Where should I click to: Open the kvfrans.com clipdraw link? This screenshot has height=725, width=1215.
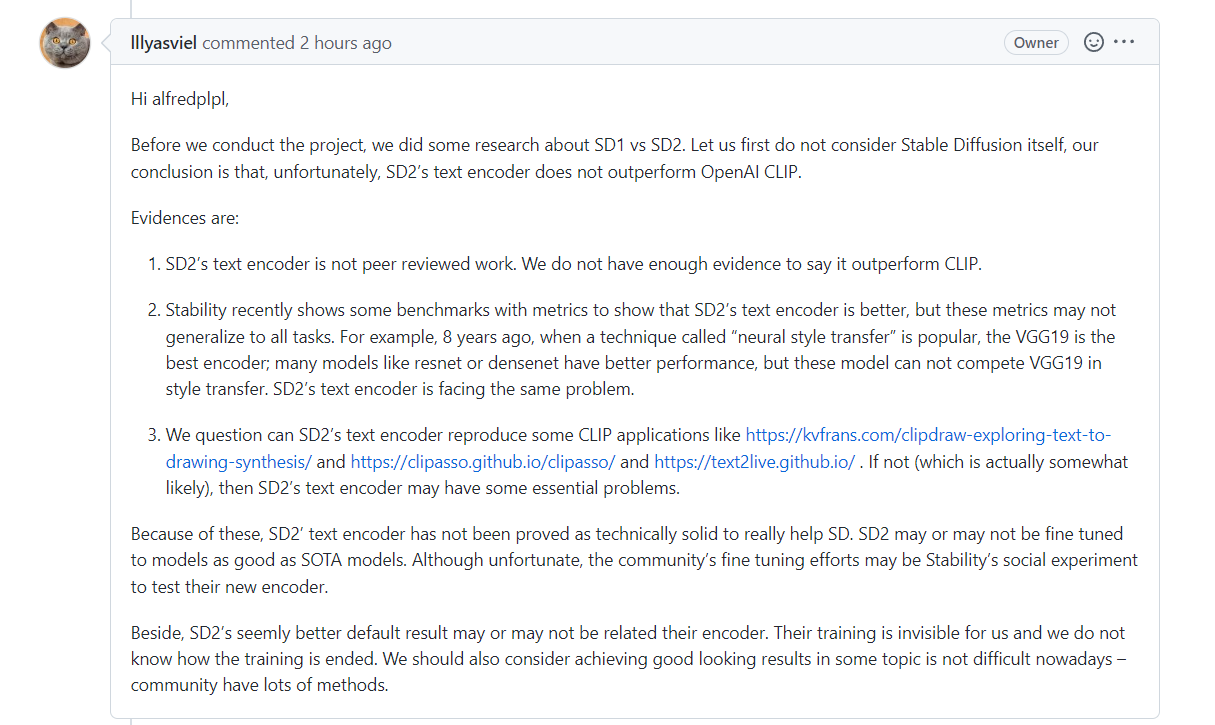[928, 435]
